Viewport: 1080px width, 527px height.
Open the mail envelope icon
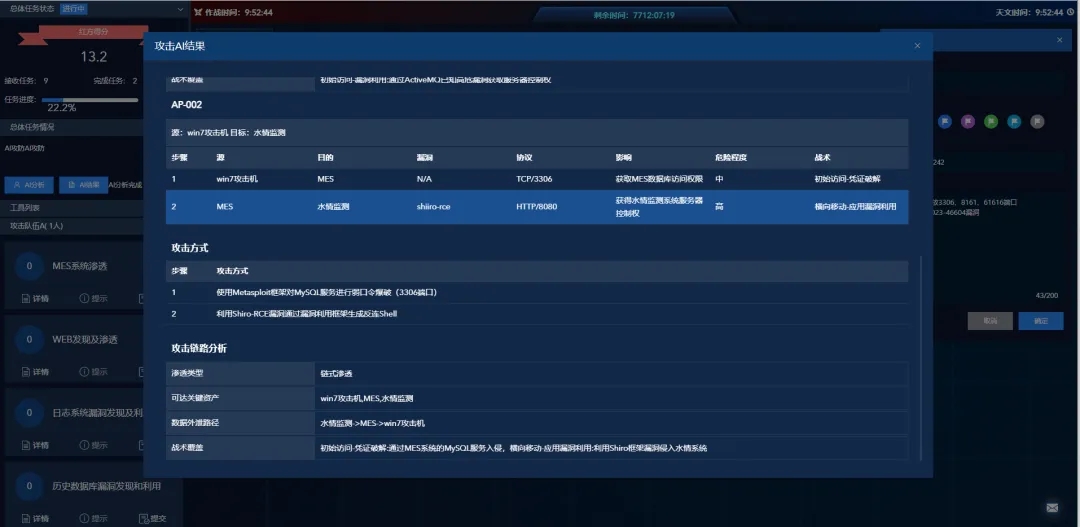tap(1052, 508)
